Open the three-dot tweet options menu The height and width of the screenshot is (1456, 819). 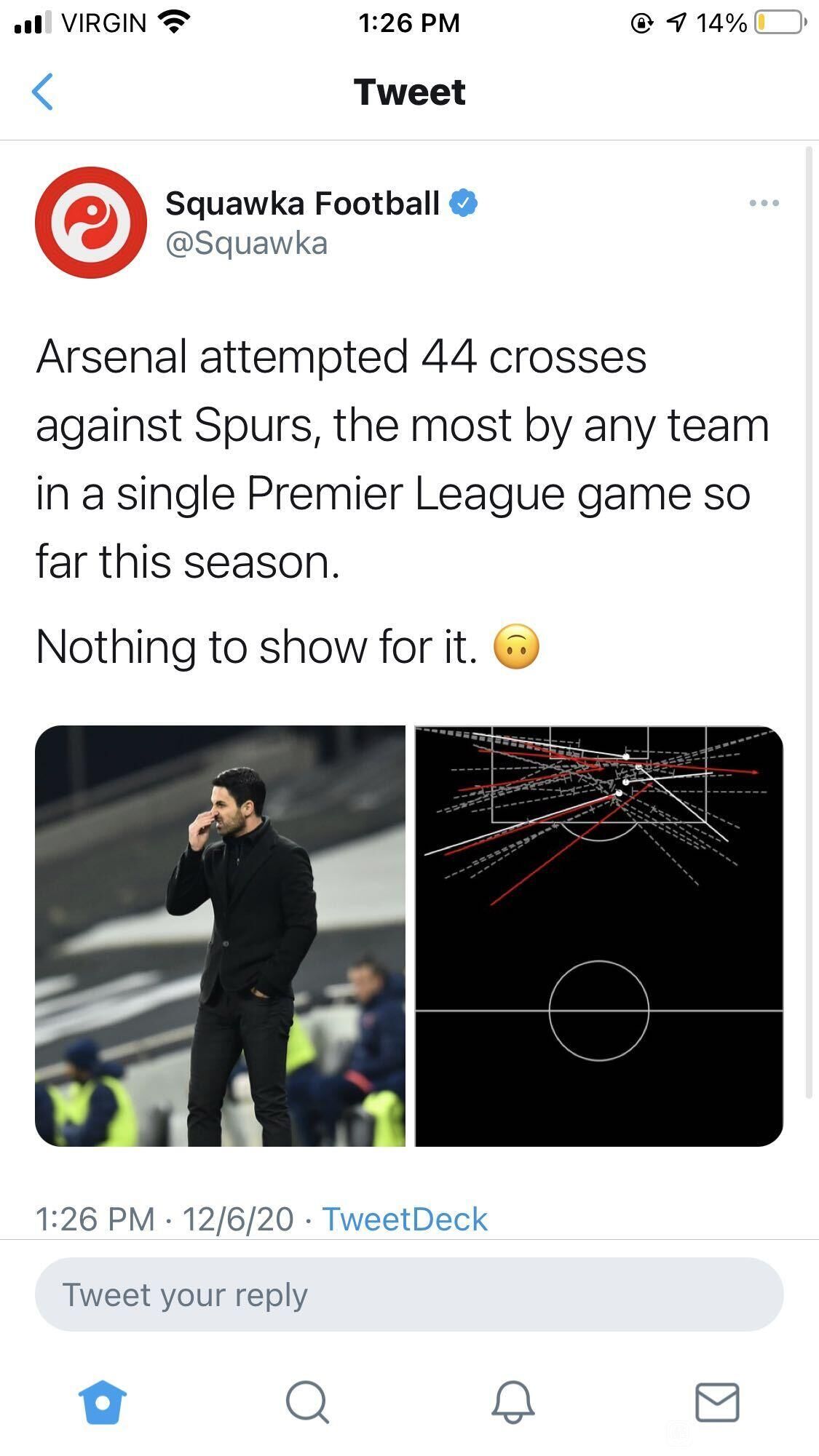pyautogui.click(x=764, y=203)
